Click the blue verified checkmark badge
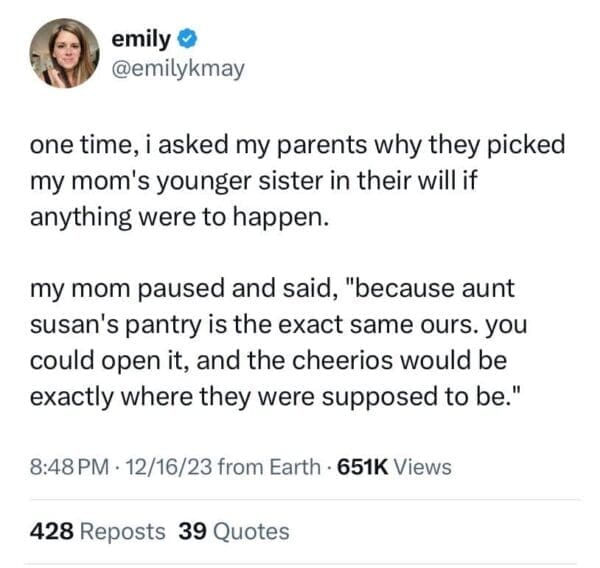600x568 pixels. pos(186,41)
